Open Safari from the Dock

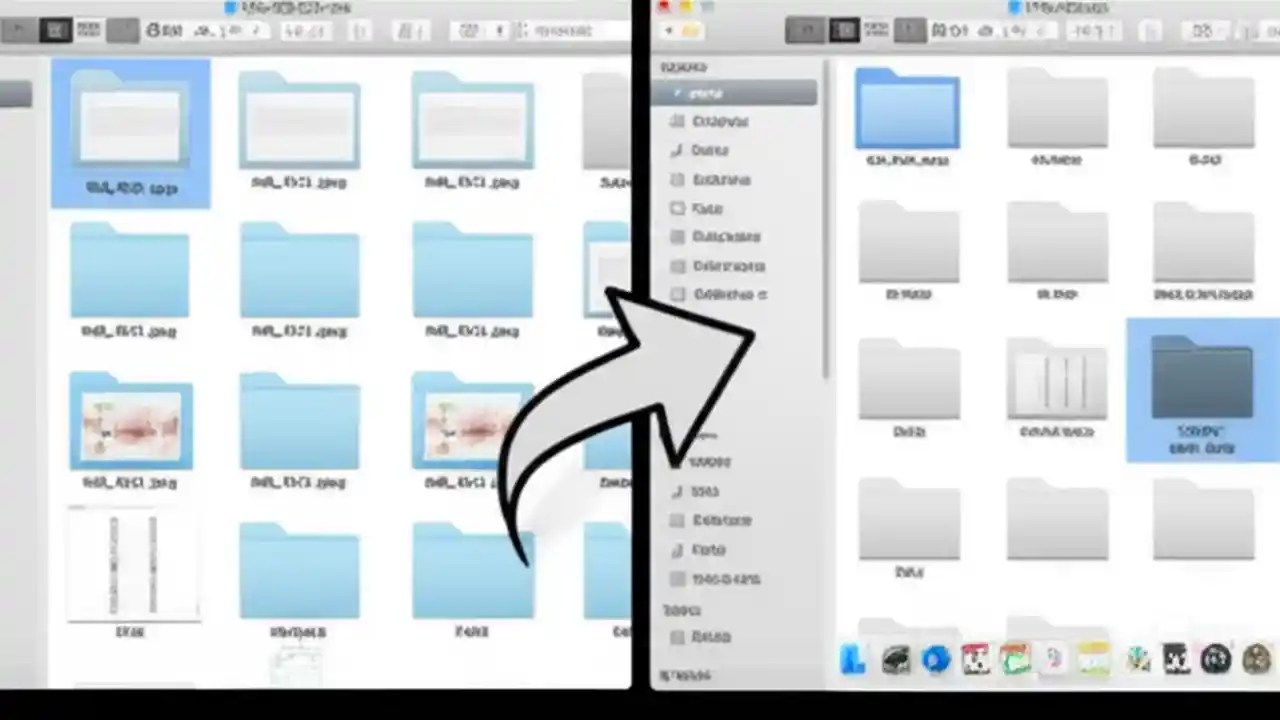point(935,658)
